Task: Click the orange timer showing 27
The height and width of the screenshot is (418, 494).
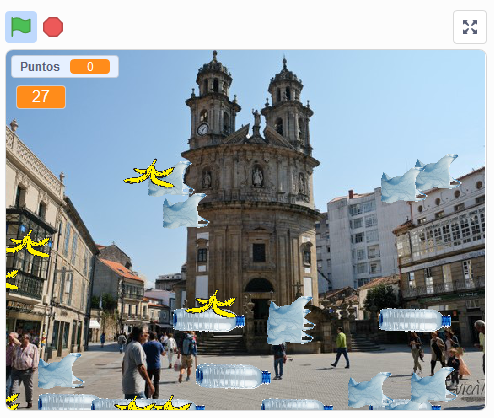Action: tap(41, 97)
